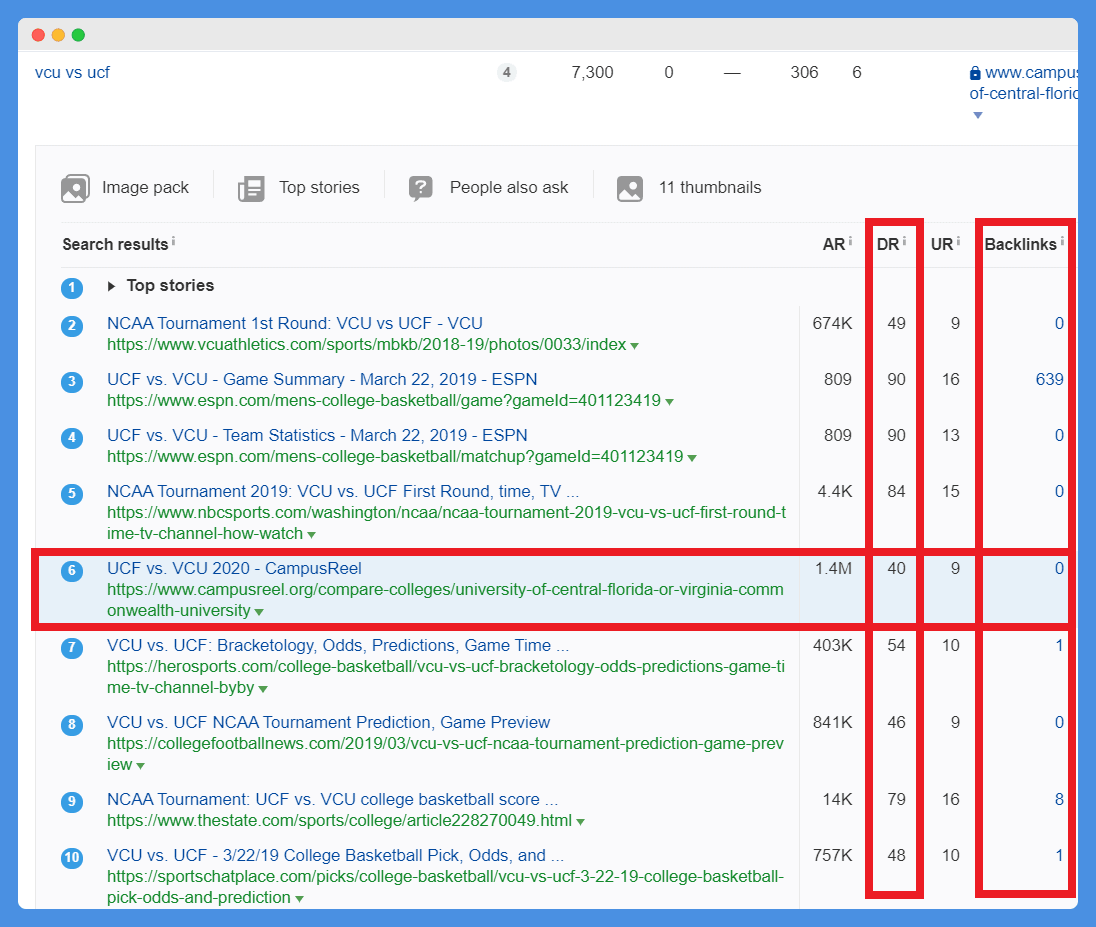
Task: Click the number 10 rank badge
Action: 72,858
